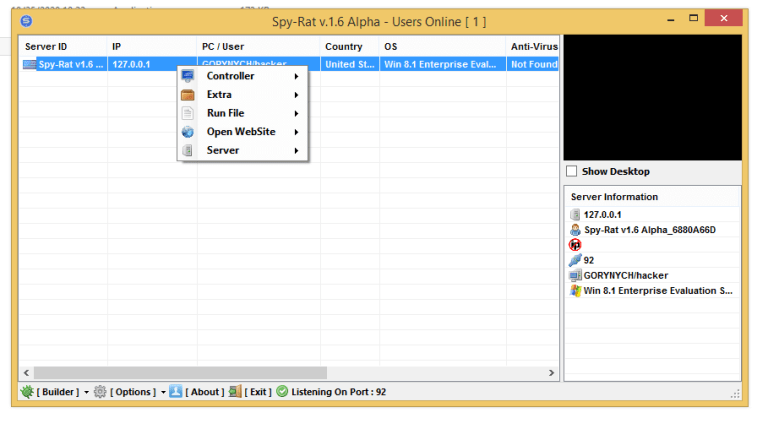The image size is (768, 429).
Task: Click the user icon beside Spy-Rat v1.6 Alpha_6880A66D
Action: 575,230
